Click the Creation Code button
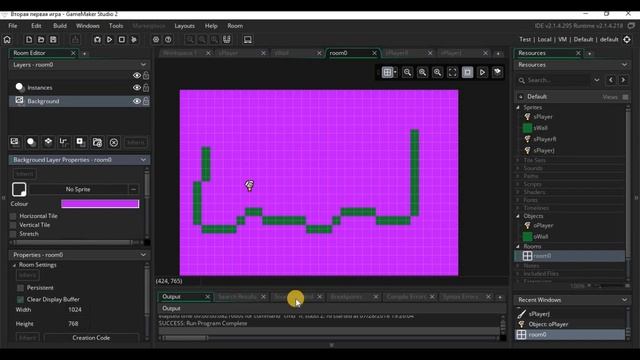 tap(91, 338)
